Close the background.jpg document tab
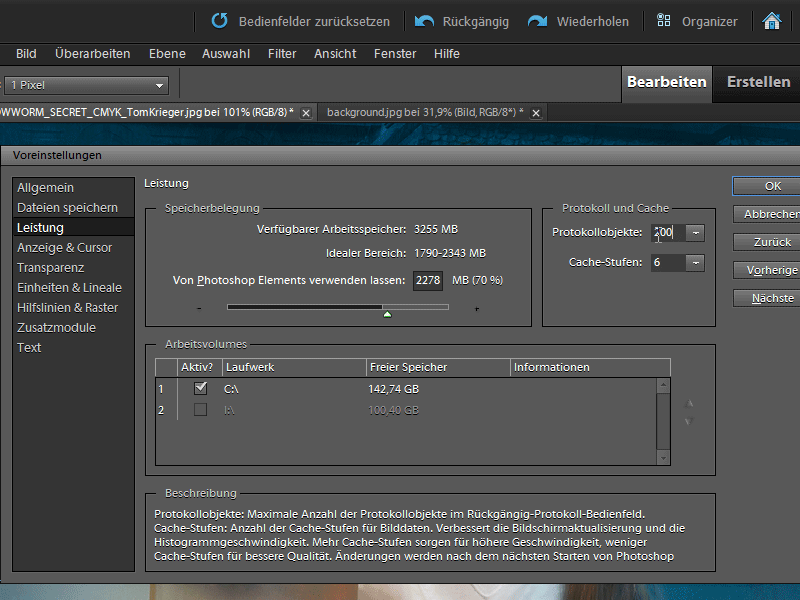 pos(536,113)
